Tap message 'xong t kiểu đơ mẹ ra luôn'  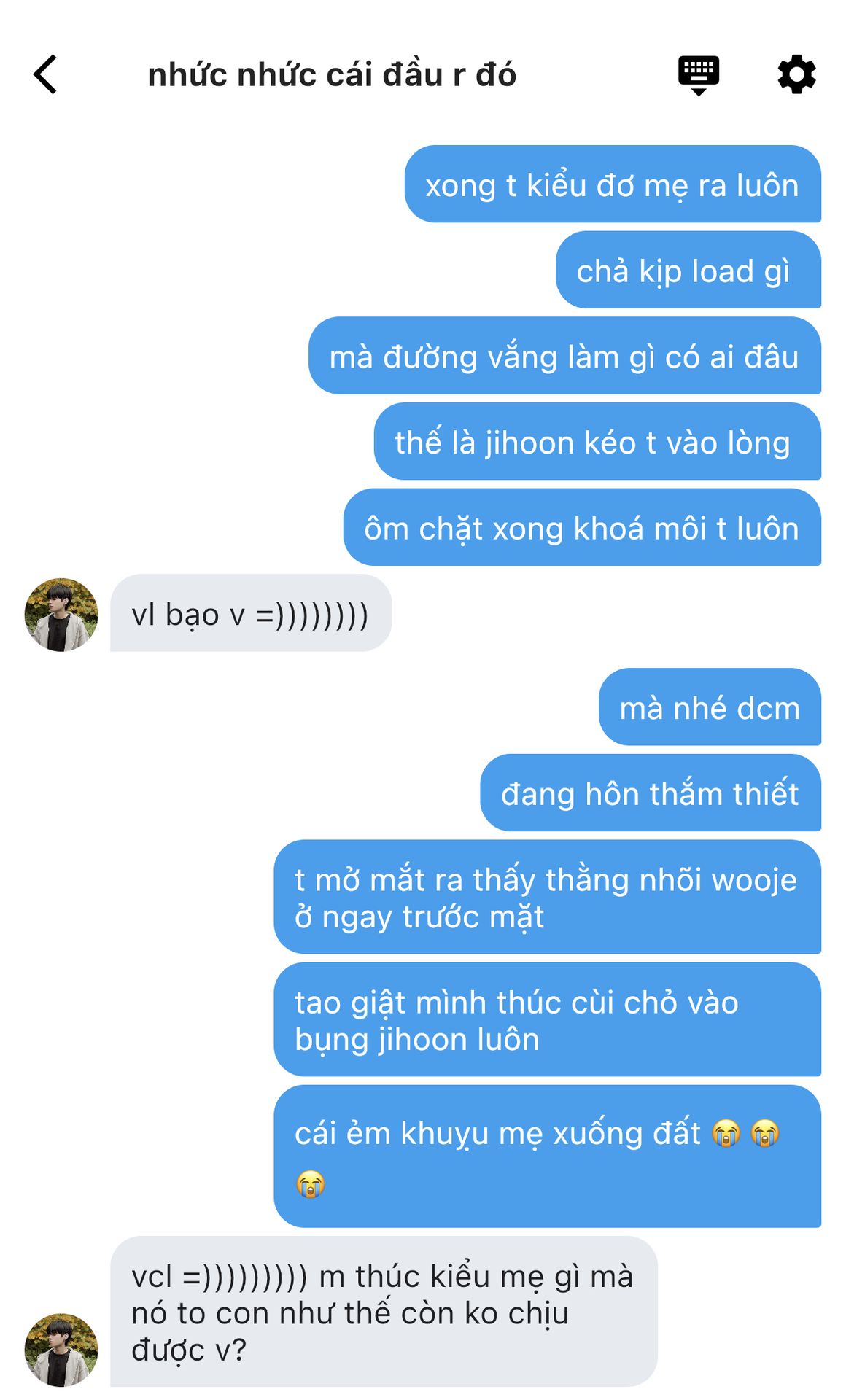613,184
